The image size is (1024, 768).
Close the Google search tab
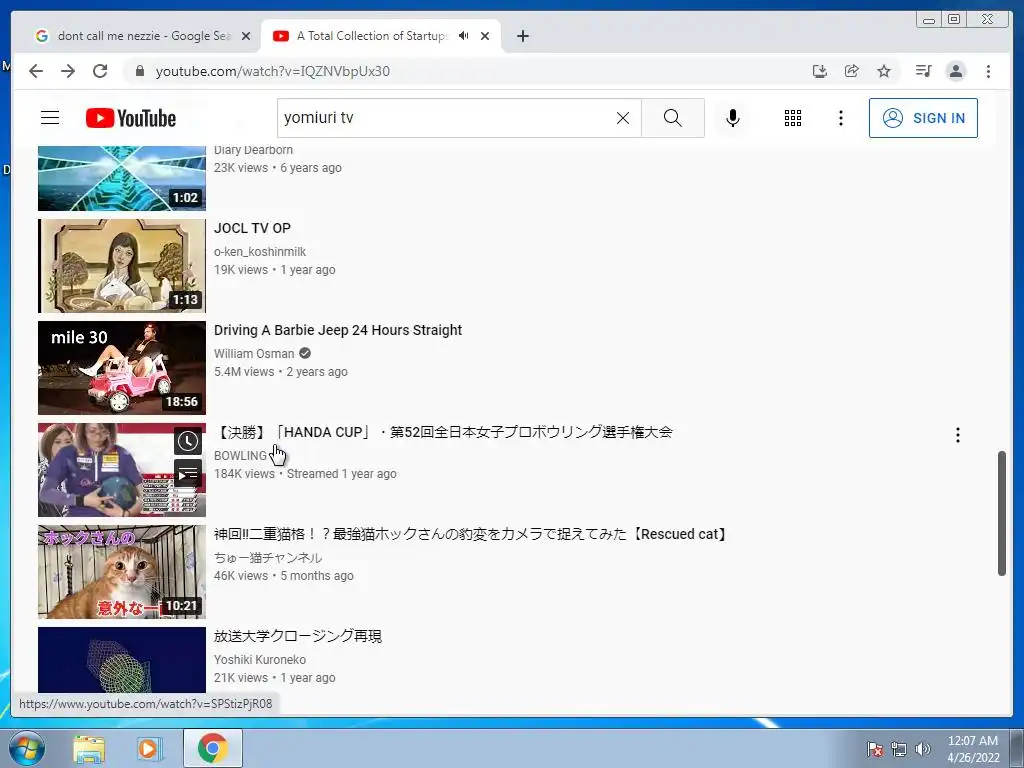(246, 37)
